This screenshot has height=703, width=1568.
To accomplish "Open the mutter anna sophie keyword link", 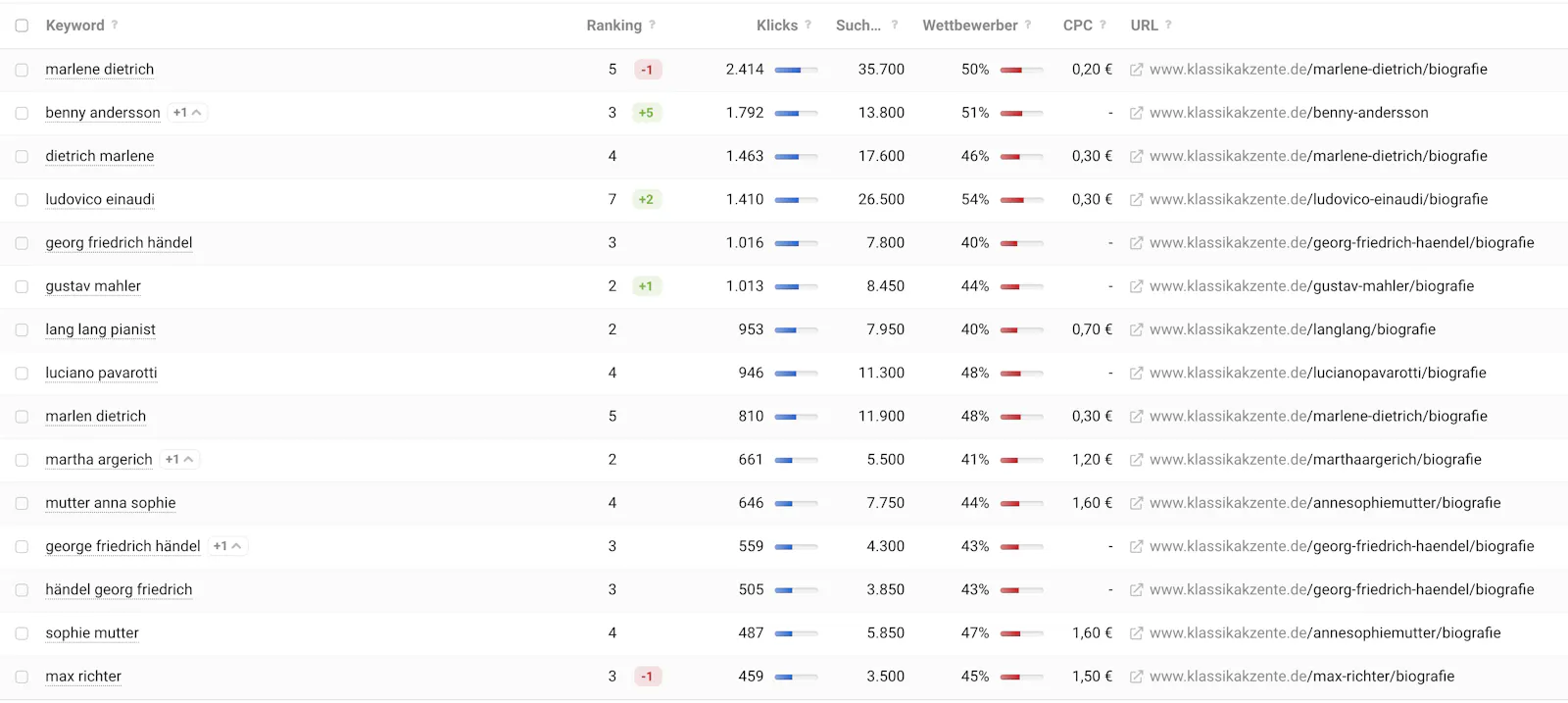I will click(x=111, y=503).
